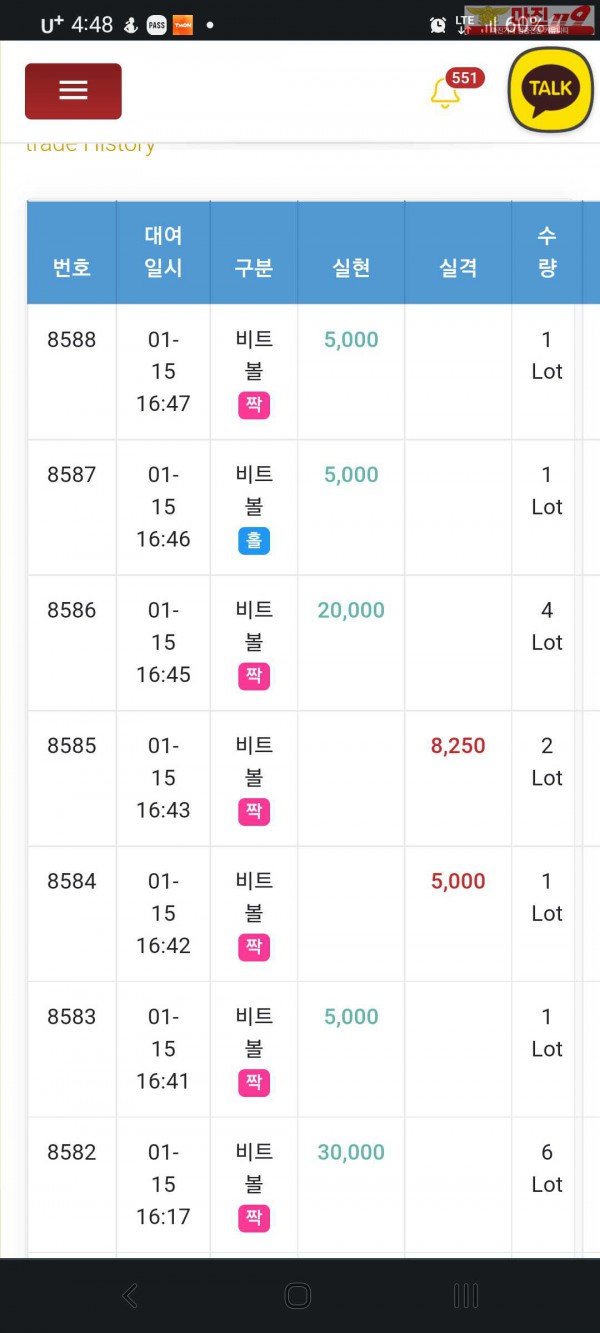Open the Android recent apps button

(x=466, y=1296)
